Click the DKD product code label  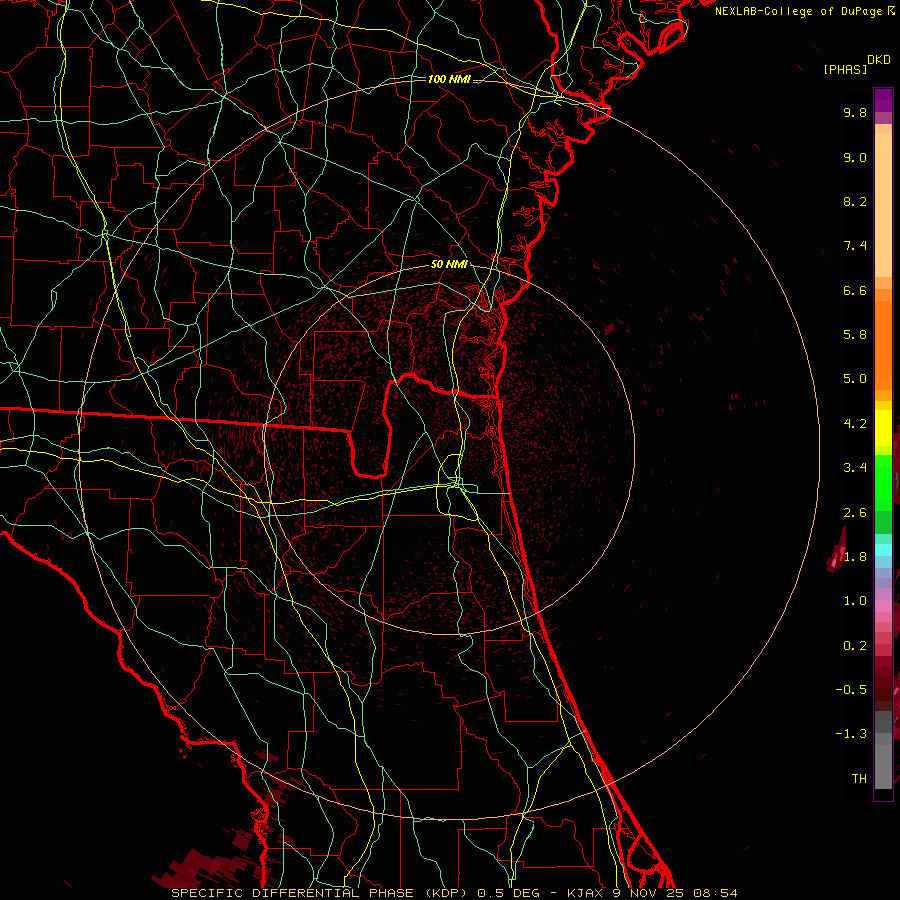coord(878,60)
